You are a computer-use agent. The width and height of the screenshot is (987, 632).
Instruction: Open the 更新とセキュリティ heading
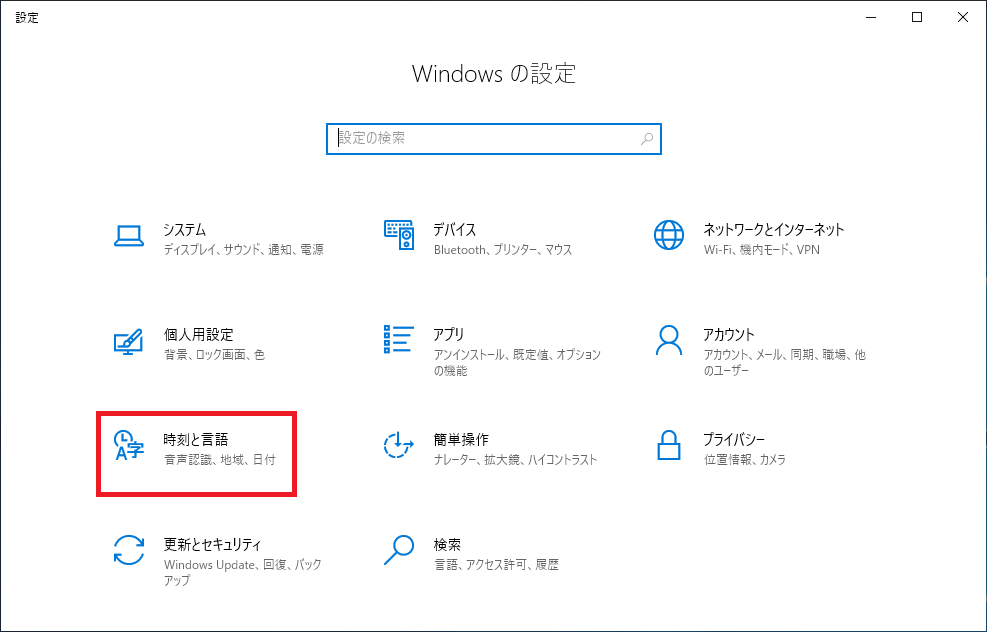pos(212,544)
